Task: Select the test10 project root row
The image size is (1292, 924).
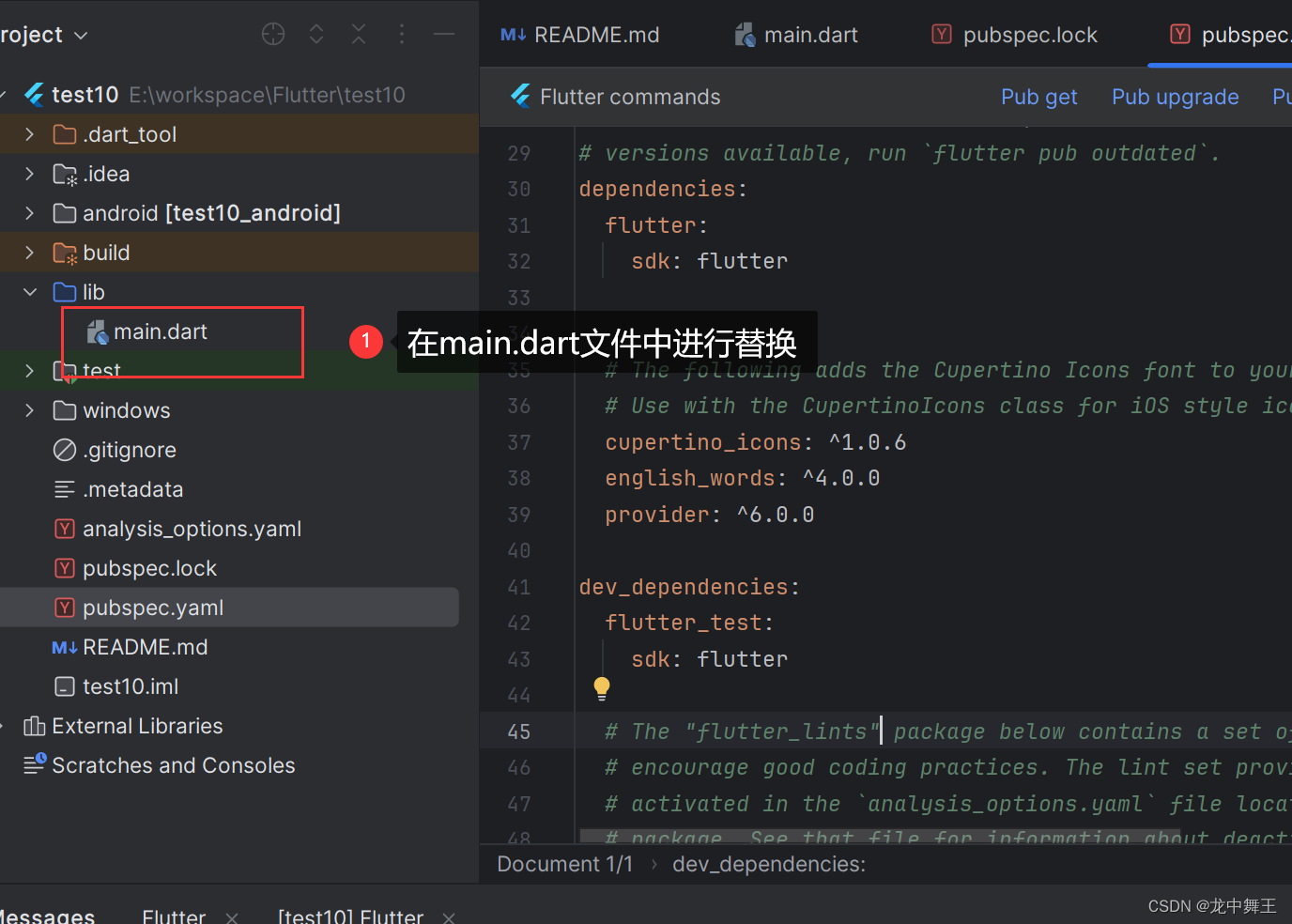Action: pos(239,95)
